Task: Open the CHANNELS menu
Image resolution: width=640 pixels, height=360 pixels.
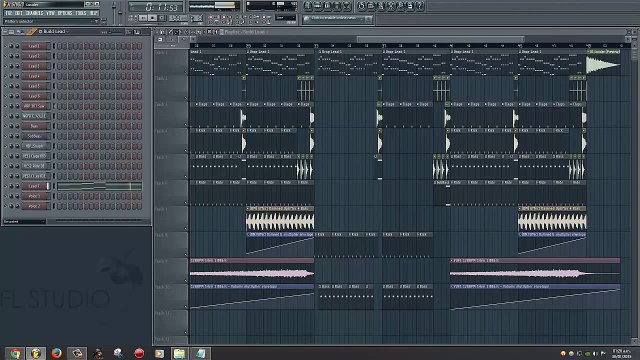Action: 34,13
